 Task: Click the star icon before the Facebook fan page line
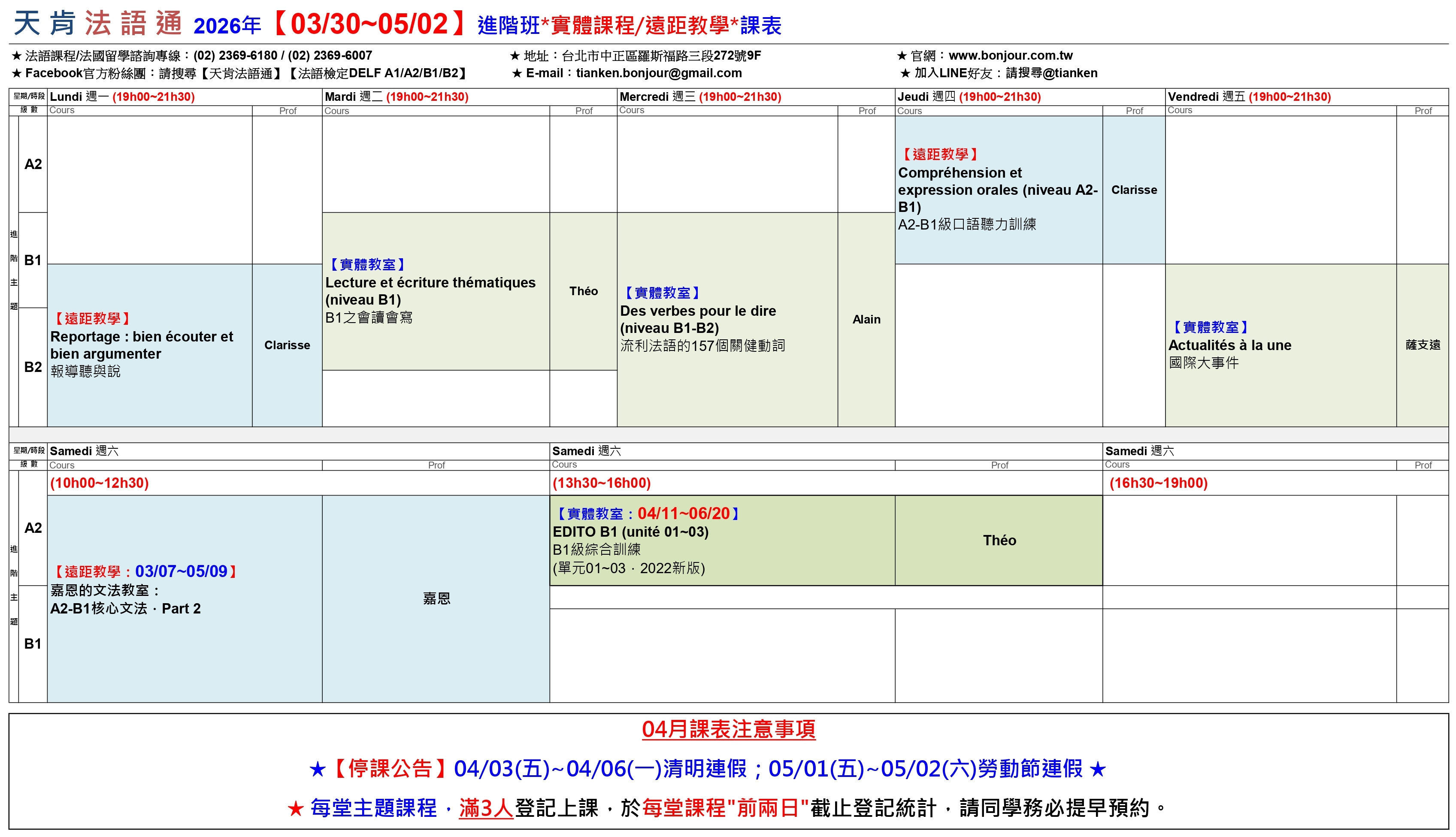(x=17, y=74)
